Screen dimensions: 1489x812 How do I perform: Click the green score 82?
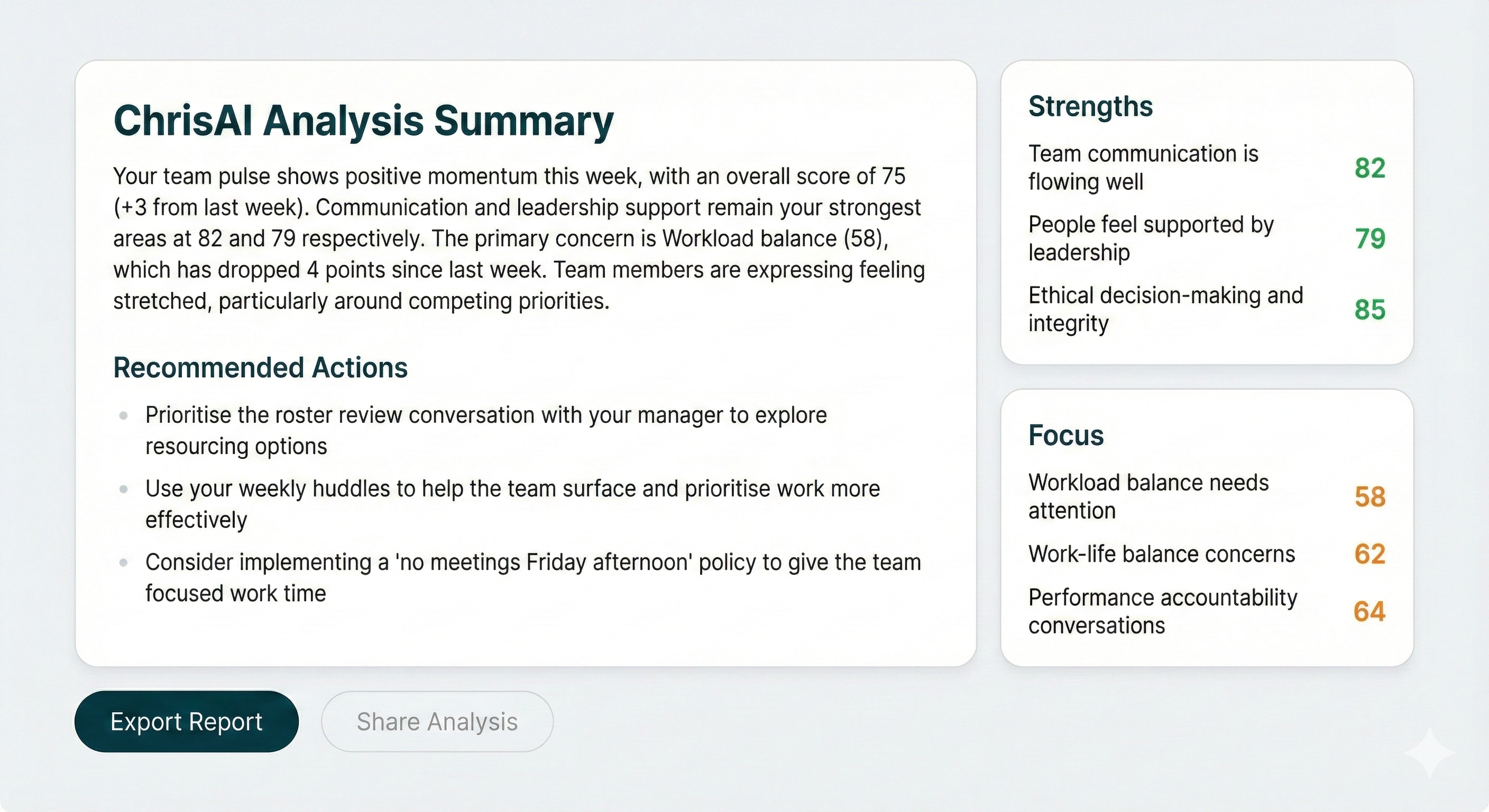click(1369, 168)
